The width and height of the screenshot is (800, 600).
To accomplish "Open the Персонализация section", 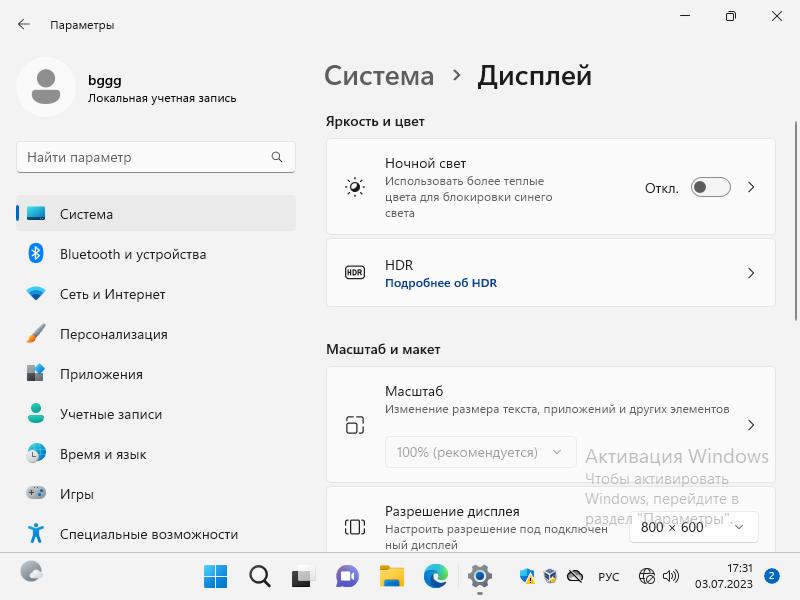I will 113,334.
